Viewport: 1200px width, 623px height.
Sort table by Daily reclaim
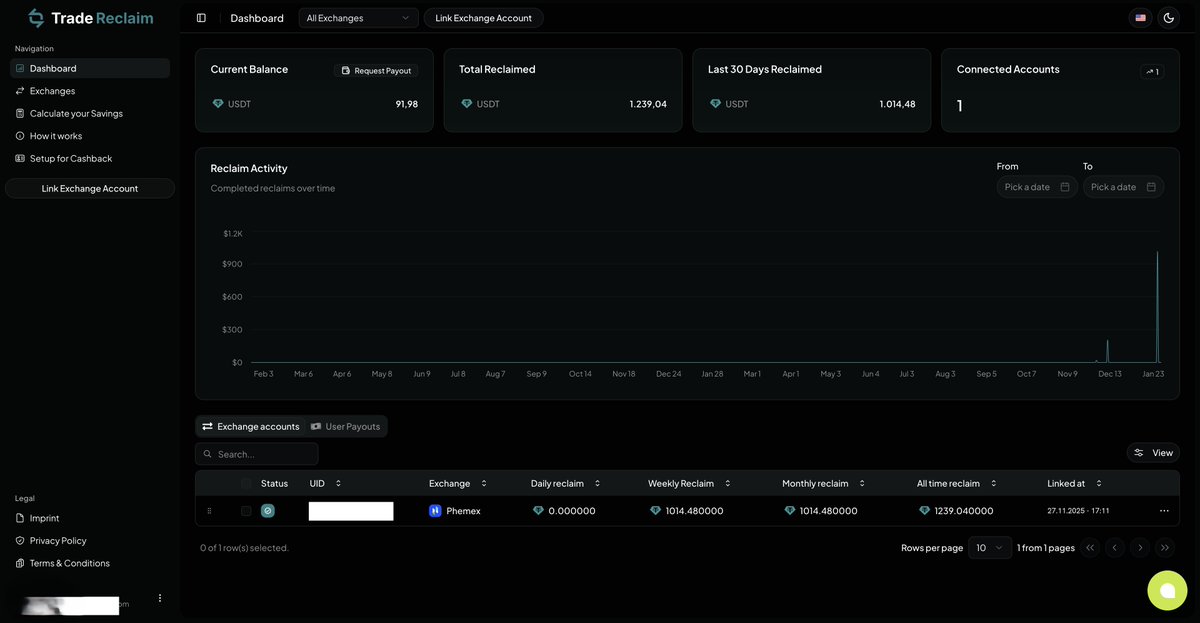566,483
